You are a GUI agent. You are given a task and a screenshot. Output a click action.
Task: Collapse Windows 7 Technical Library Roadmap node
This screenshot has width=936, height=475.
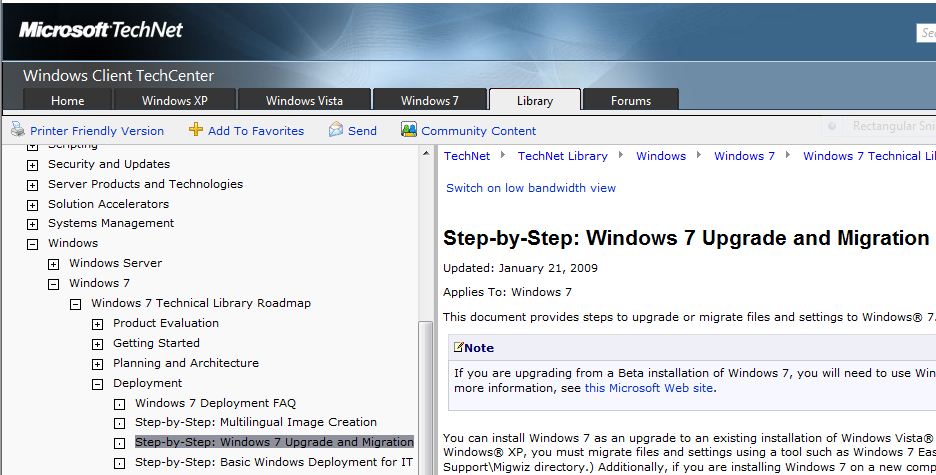click(76, 304)
